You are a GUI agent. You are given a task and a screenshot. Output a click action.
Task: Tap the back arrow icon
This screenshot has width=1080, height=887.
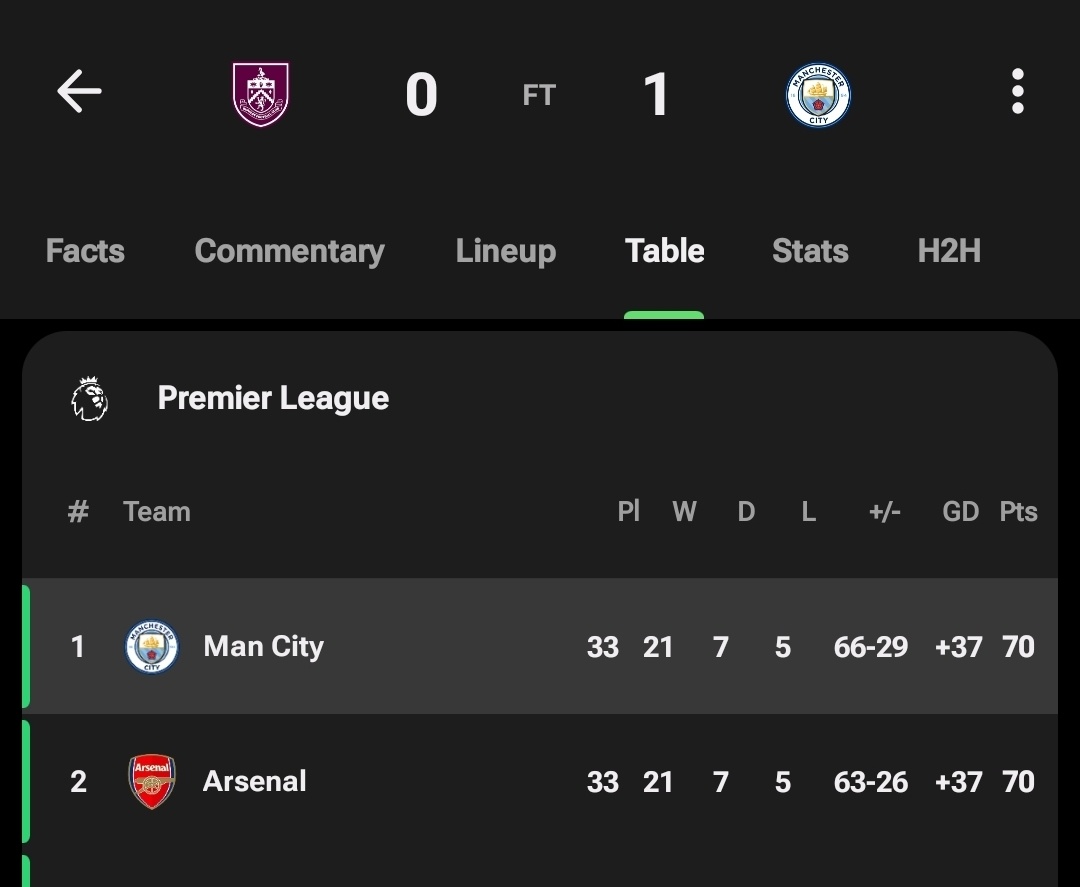pos(79,91)
